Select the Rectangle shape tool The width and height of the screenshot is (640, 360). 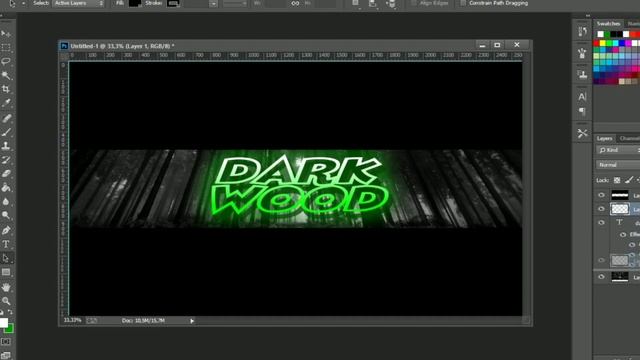pyautogui.click(x=6, y=272)
